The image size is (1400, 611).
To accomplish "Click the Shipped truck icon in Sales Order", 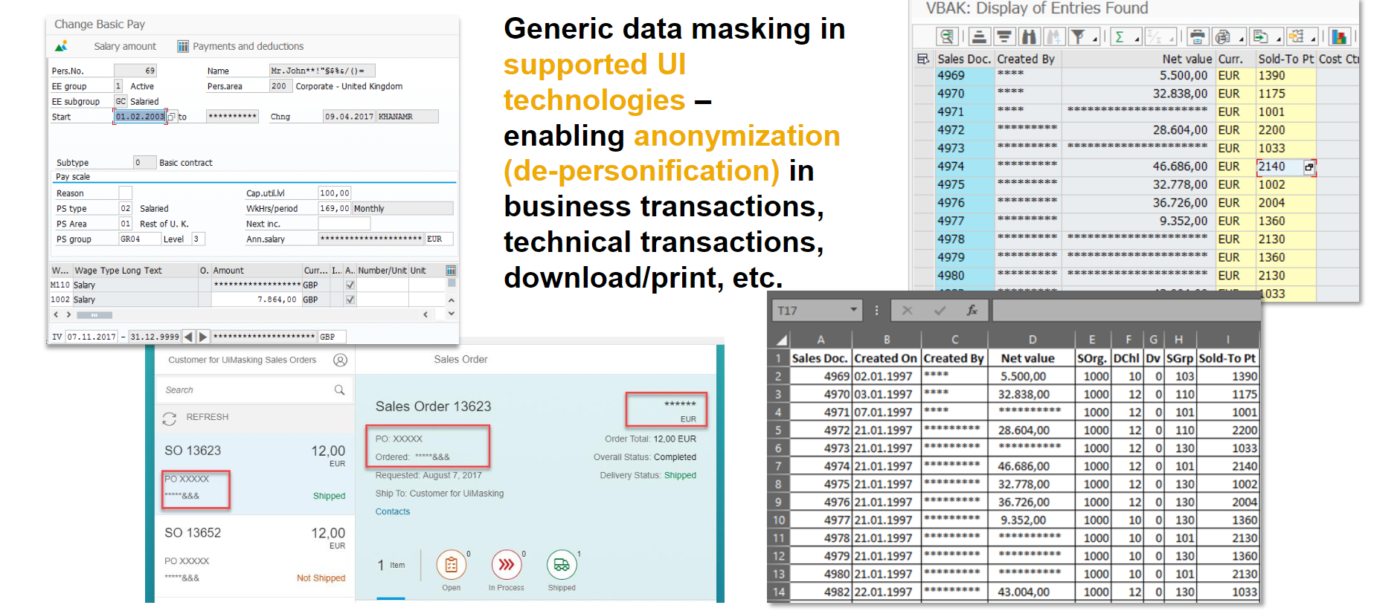I will (561, 566).
